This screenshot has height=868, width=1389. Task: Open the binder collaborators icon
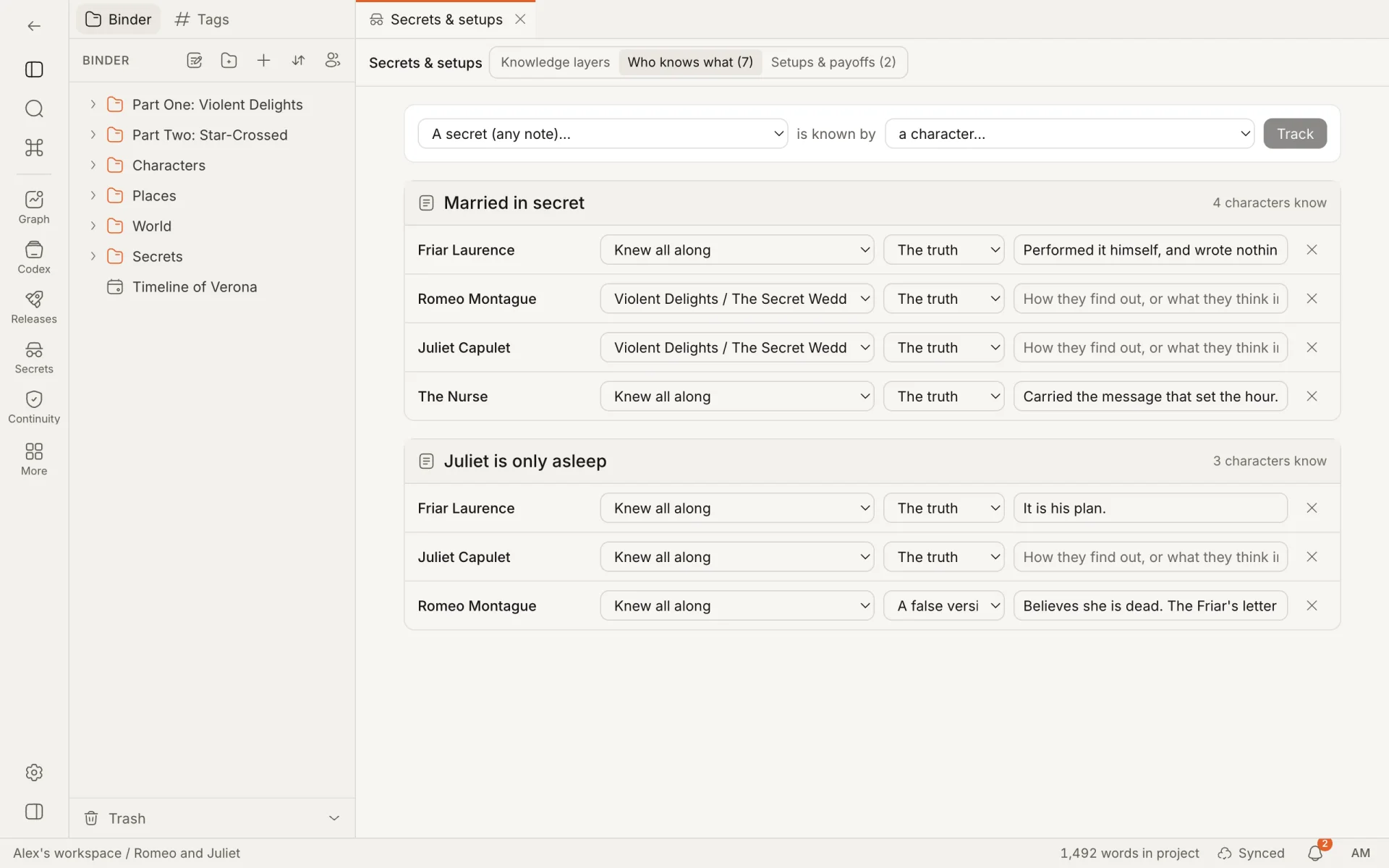(333, 61)
